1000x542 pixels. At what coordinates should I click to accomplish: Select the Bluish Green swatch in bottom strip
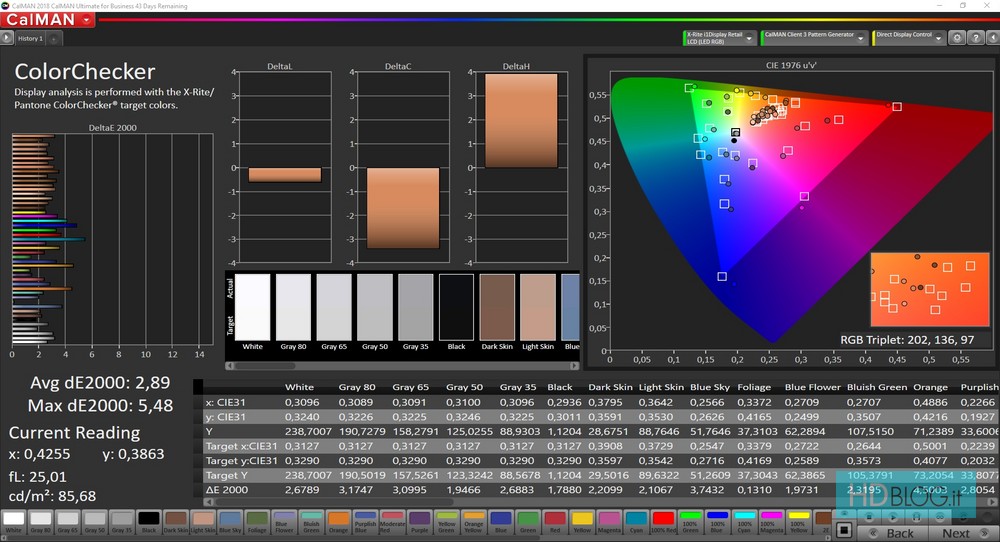click(x=311, y=522)
